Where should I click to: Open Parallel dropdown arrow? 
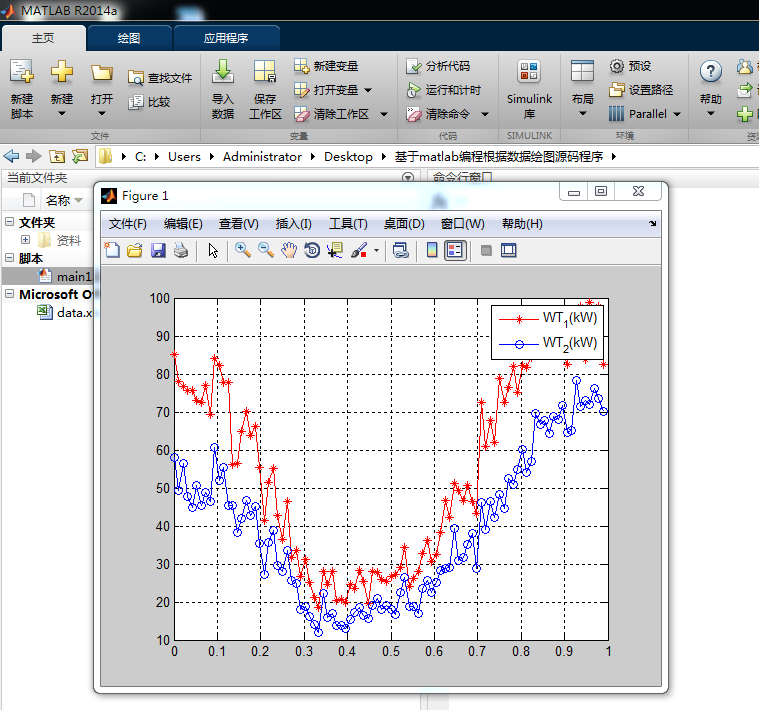tap(677, 114)
